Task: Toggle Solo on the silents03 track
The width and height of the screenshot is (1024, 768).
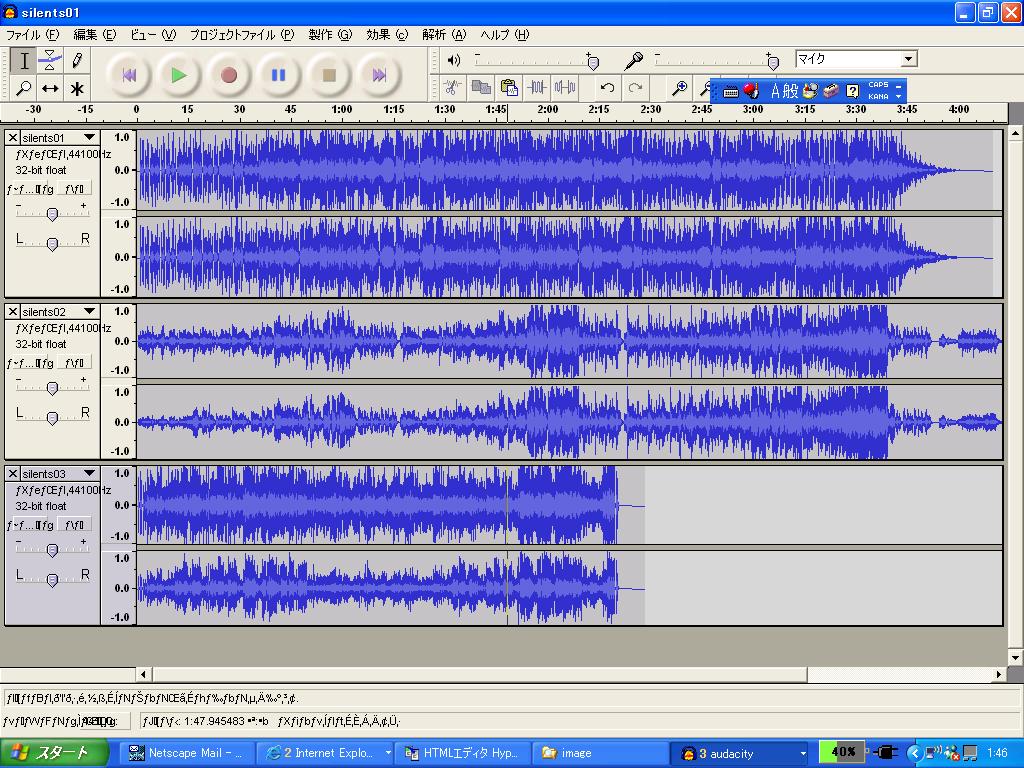Action: coord(74,524)
